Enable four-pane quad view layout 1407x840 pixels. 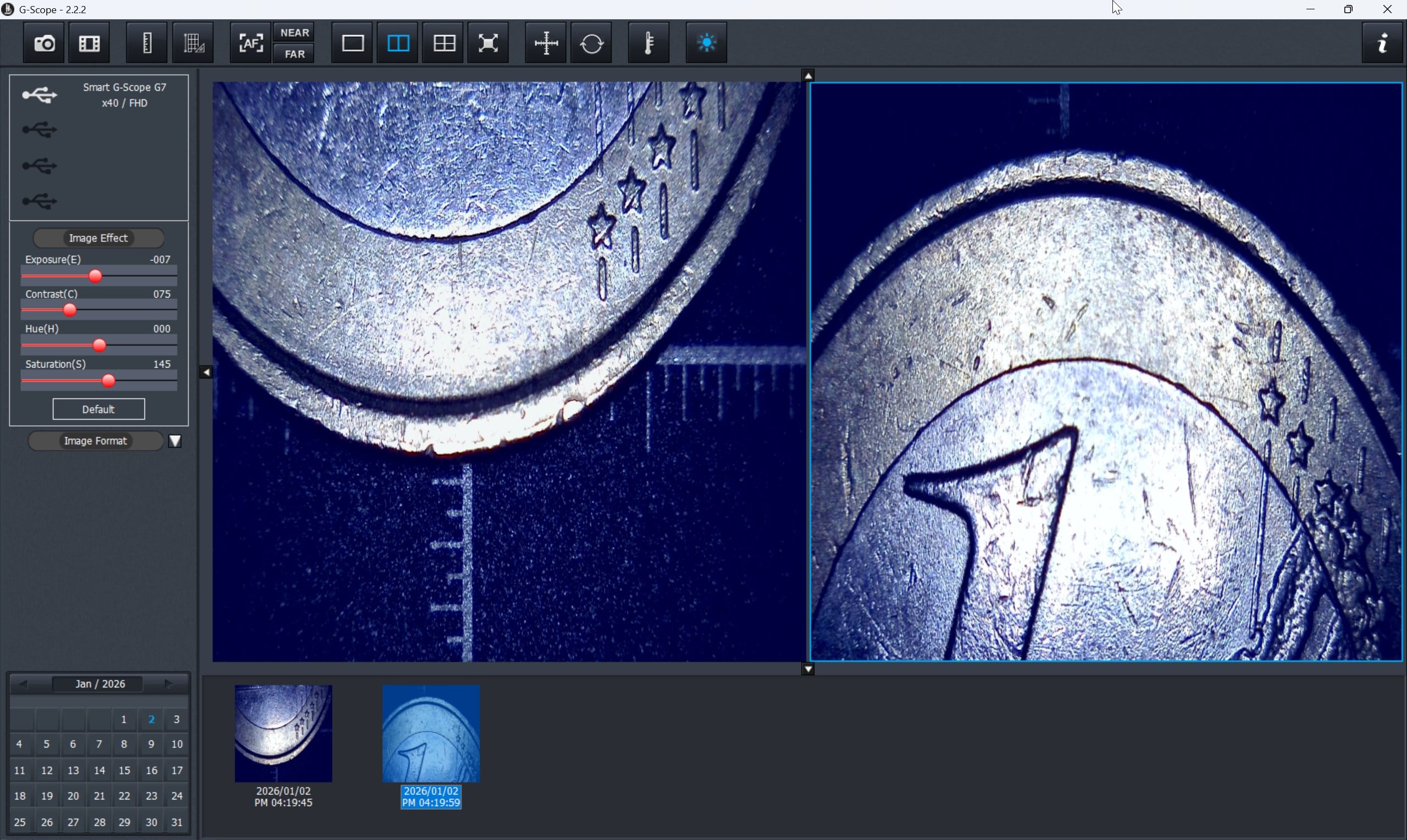pos(444,43)
